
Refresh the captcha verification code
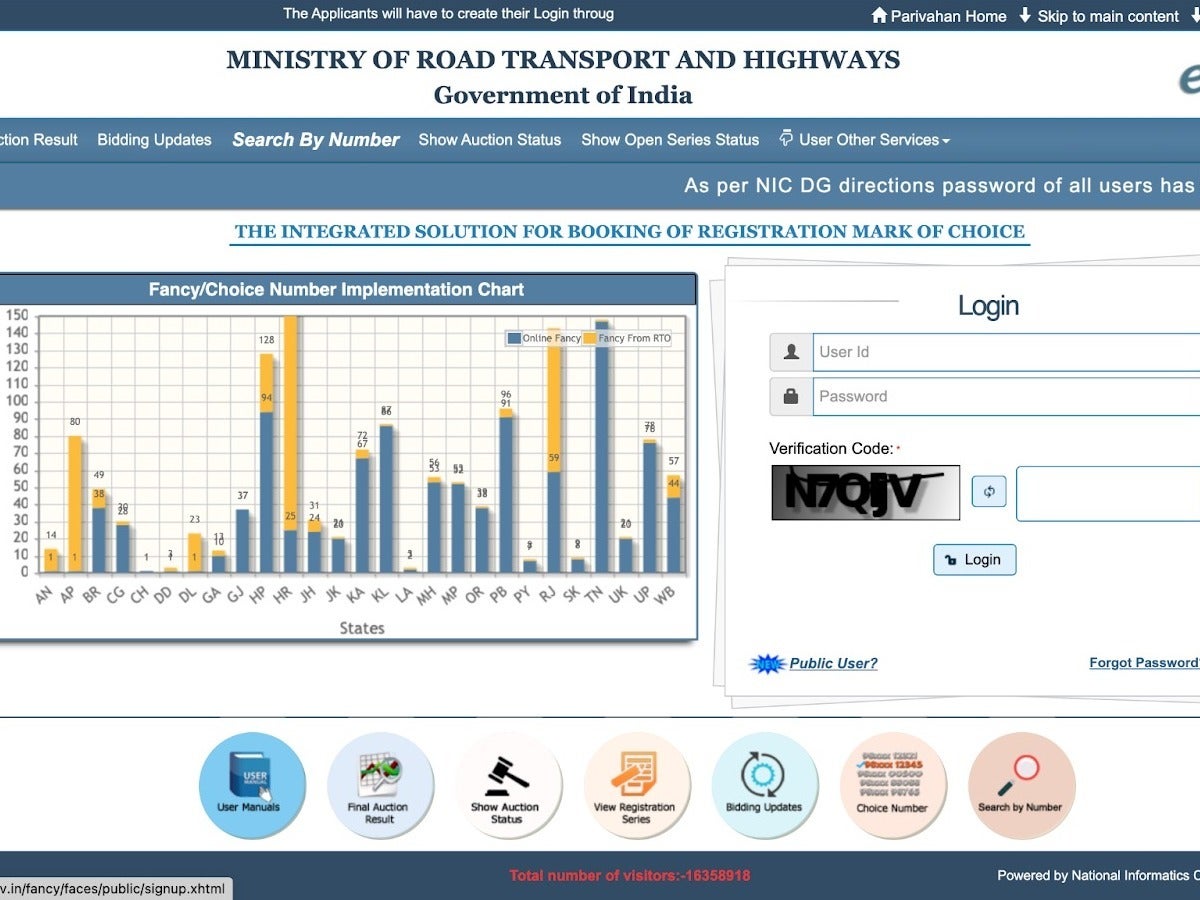(x=989, y=491)
